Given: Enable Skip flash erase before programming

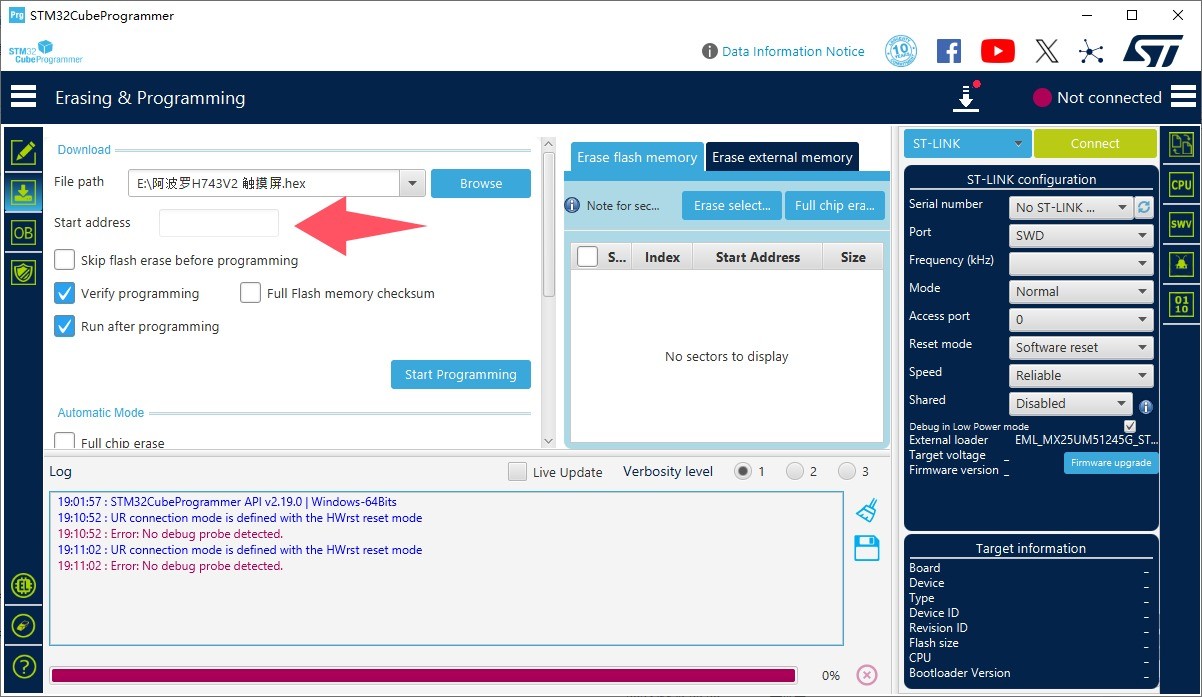Looking at the screenshot, I should pos(65,260).
